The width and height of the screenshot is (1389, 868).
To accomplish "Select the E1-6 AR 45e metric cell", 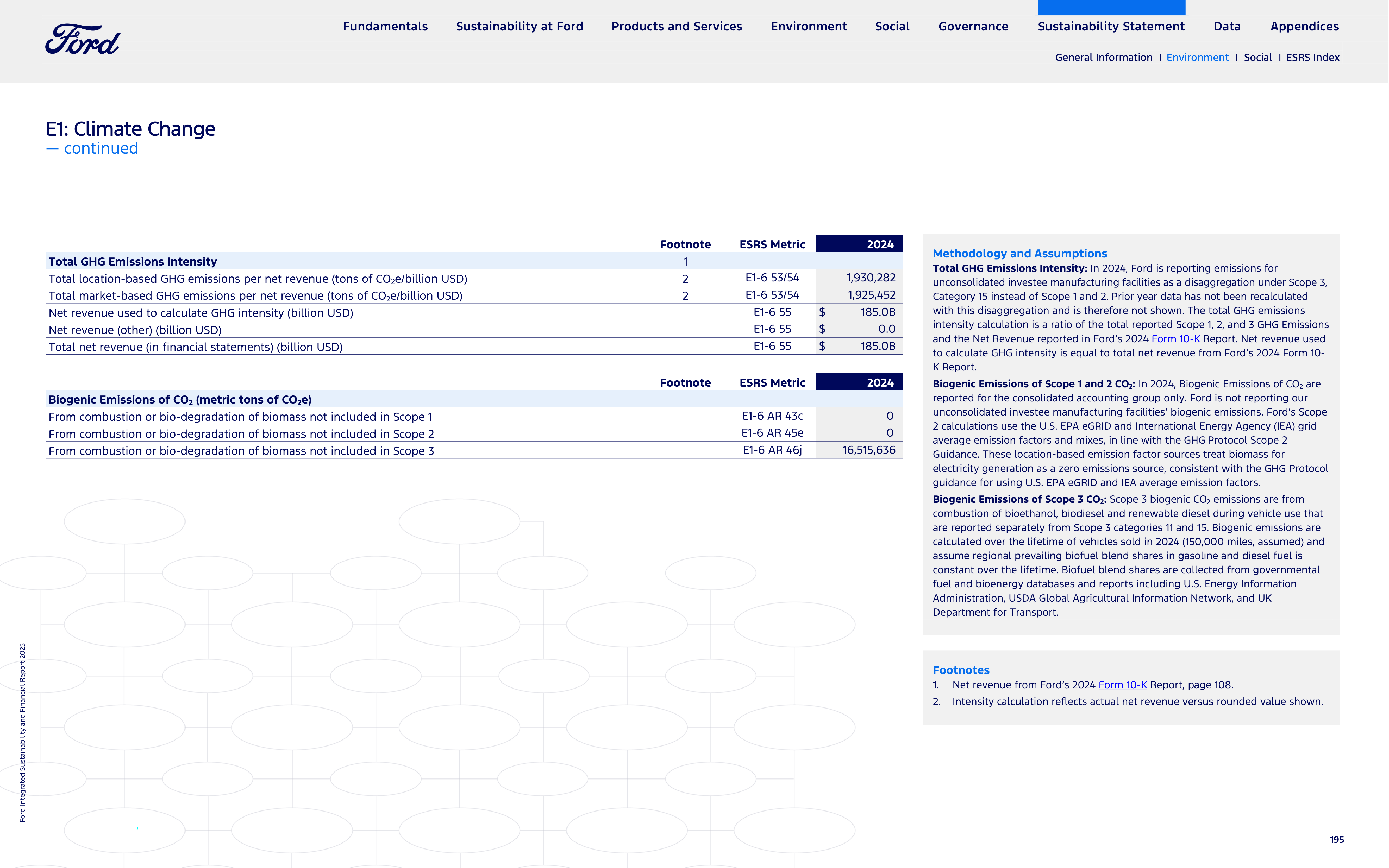I will click(772, 433).
